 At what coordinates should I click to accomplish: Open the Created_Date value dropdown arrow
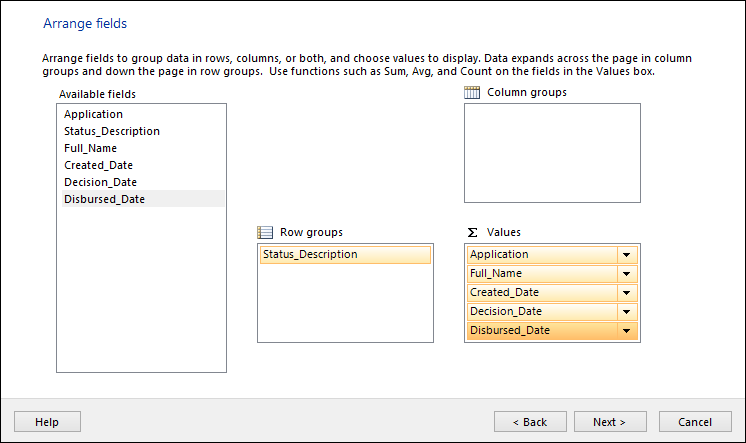(x=627, y=293)
